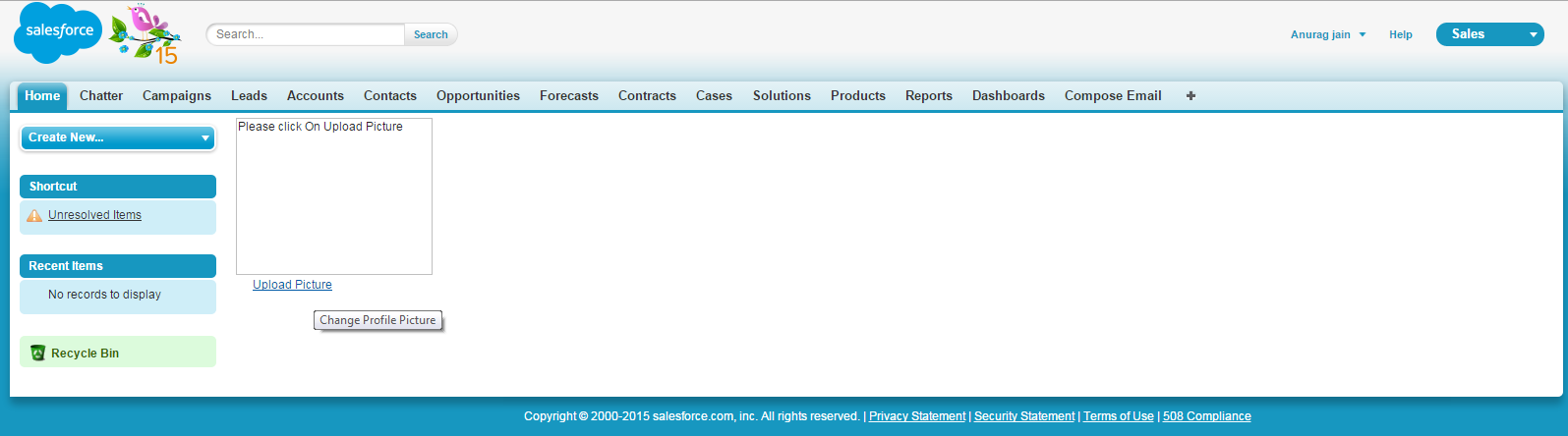The width and height of the screenshot is (1568, 436).
Task: Go to the Reports tab
Action: [x=929, y=95]
